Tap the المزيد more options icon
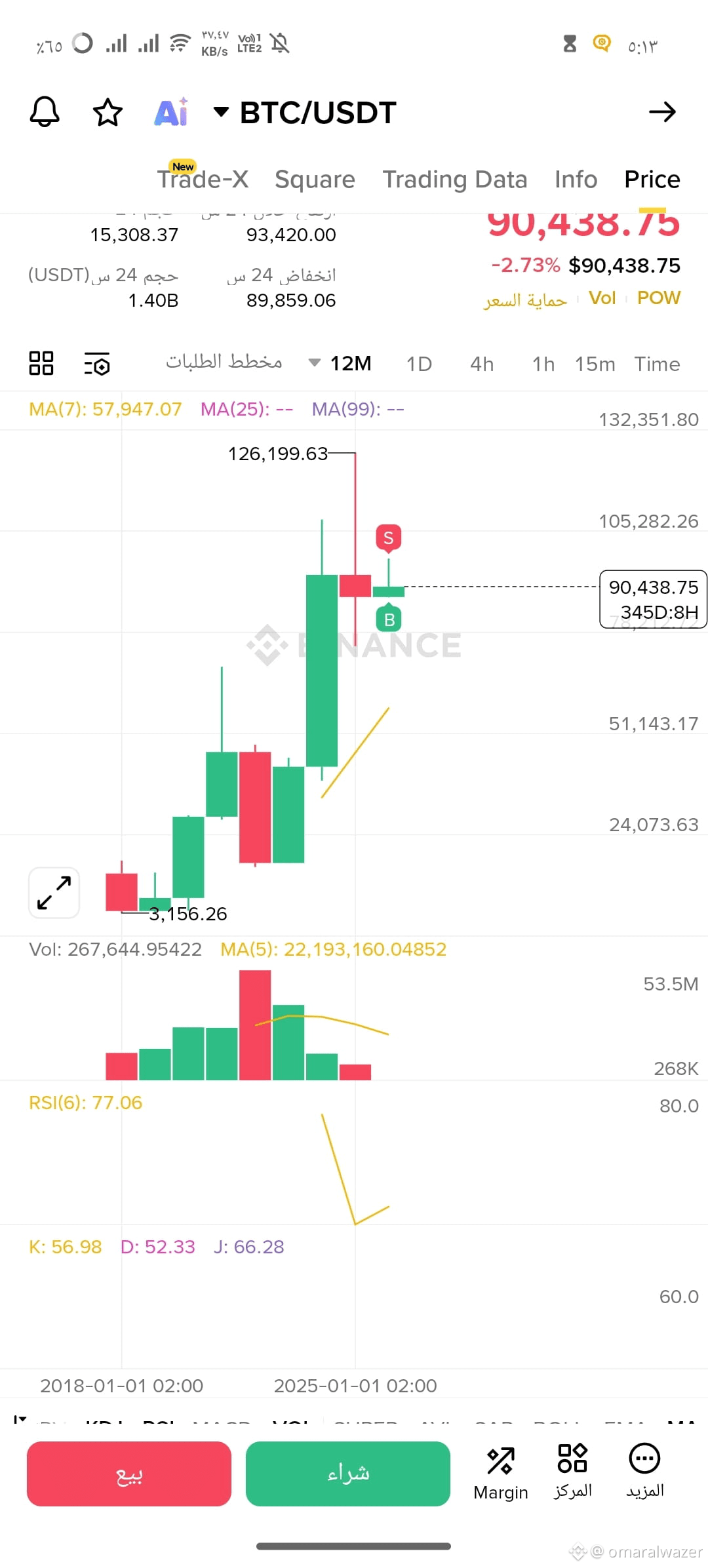708x1568 pixels. click(644, 1472)
